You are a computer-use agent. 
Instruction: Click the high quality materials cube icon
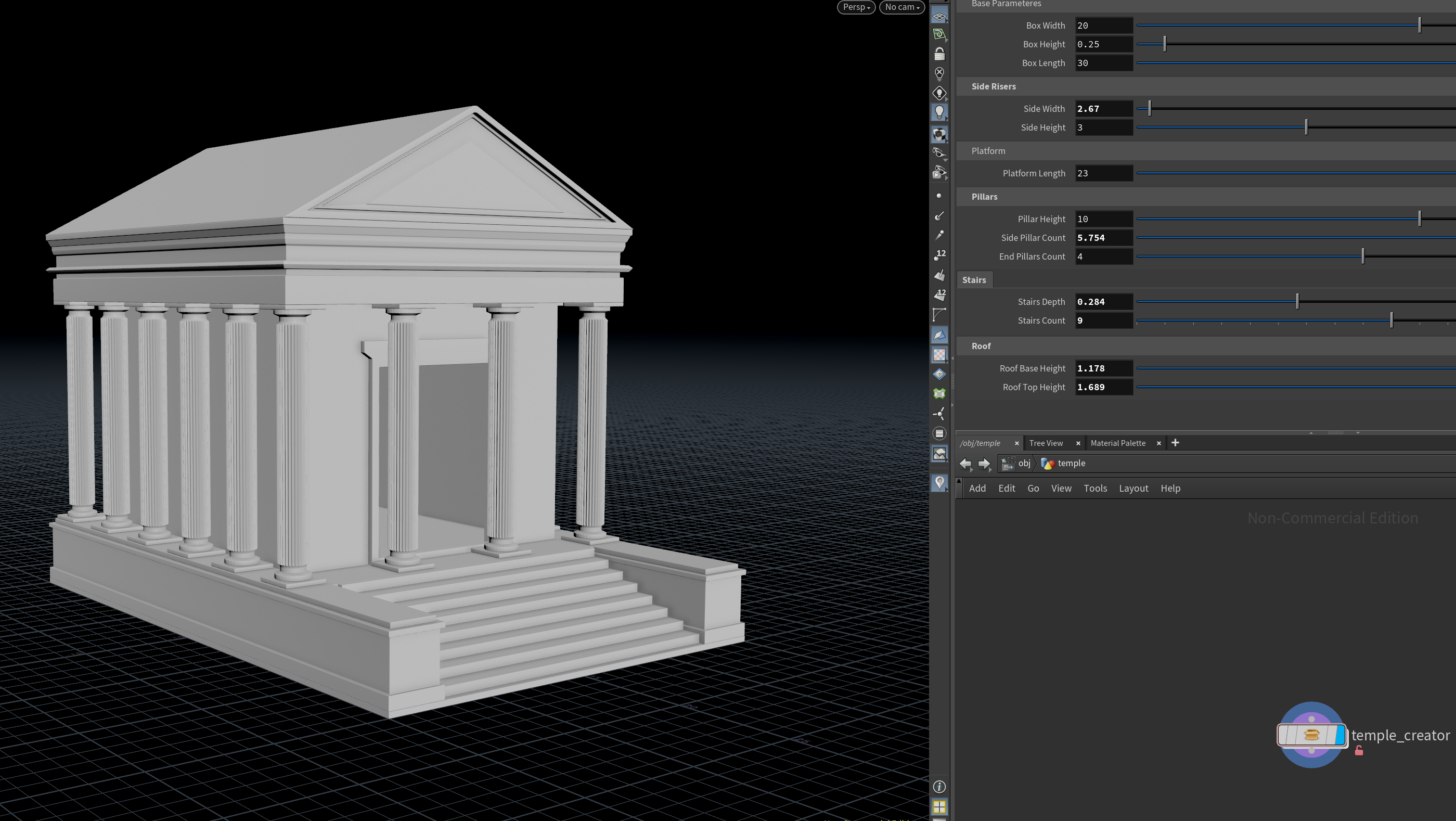click(939, 134)
